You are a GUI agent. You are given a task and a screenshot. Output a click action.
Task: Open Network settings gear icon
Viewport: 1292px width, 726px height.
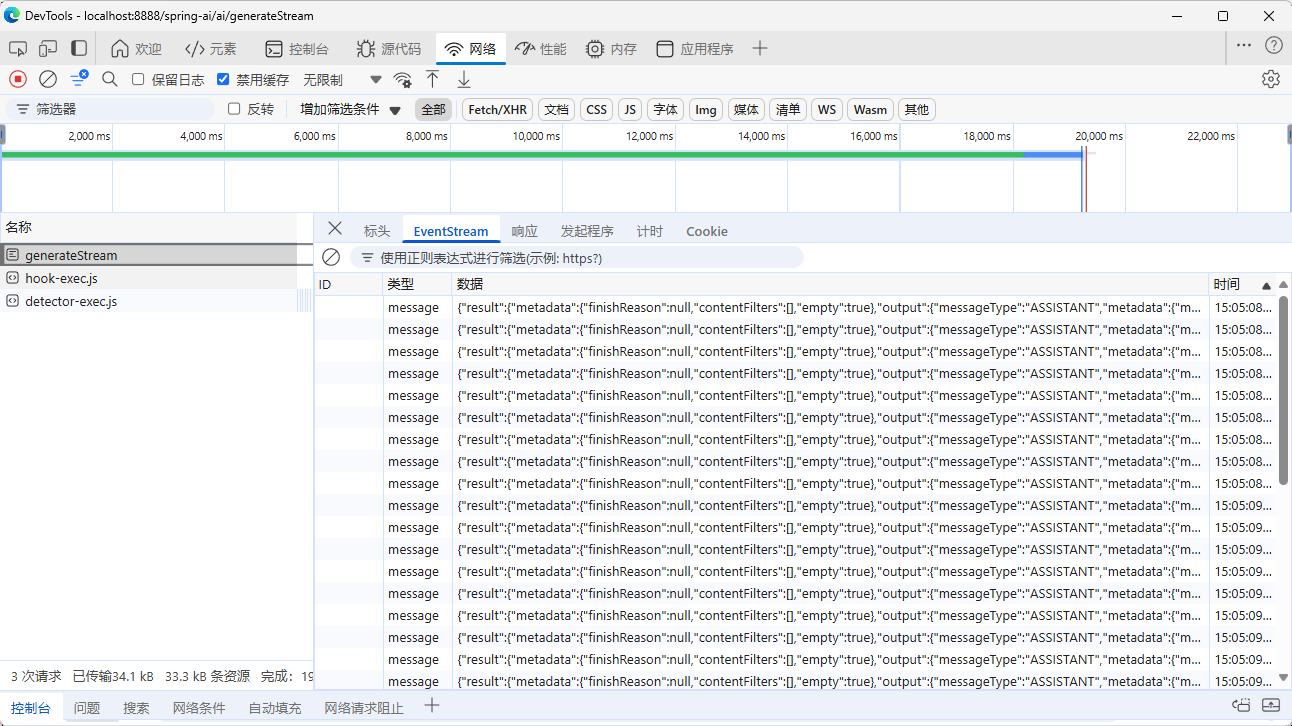(x=1270, y=79)
